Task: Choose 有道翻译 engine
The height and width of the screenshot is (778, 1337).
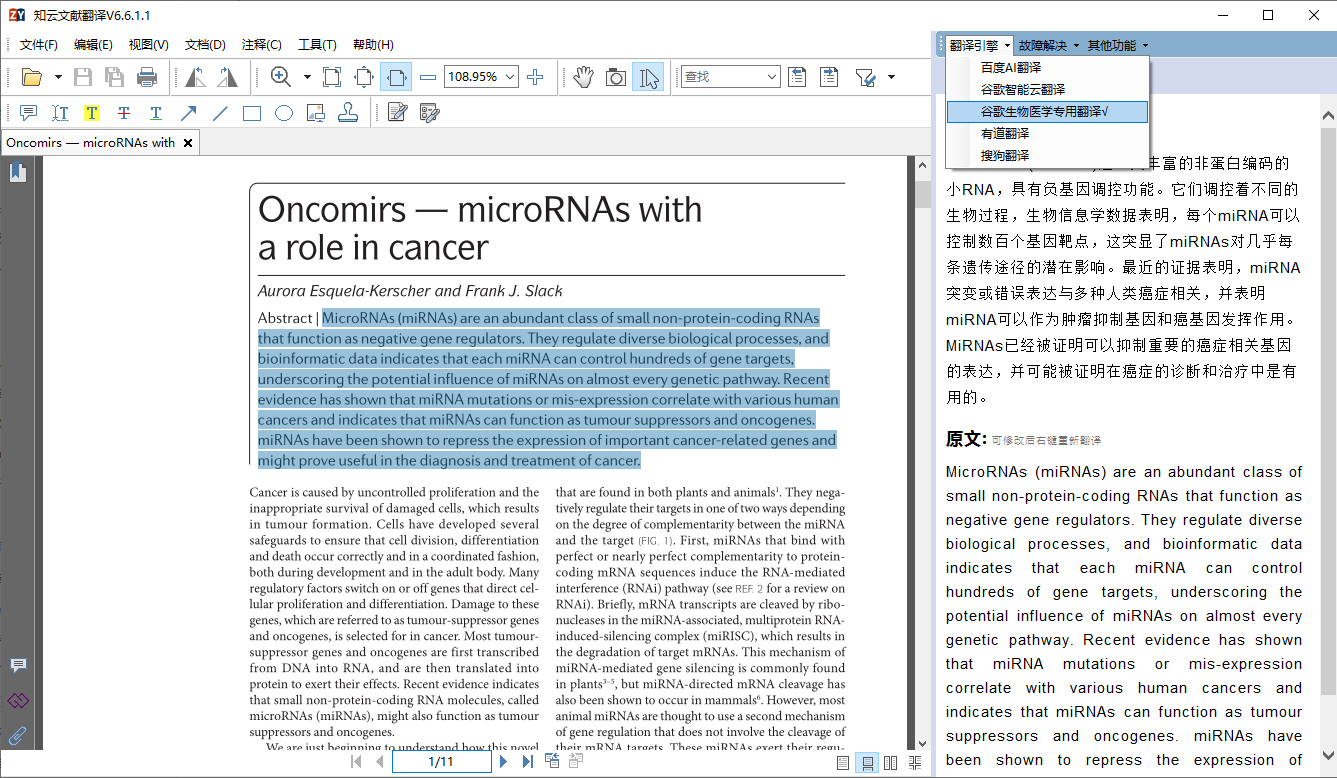Action: (x=1048, y=134)
